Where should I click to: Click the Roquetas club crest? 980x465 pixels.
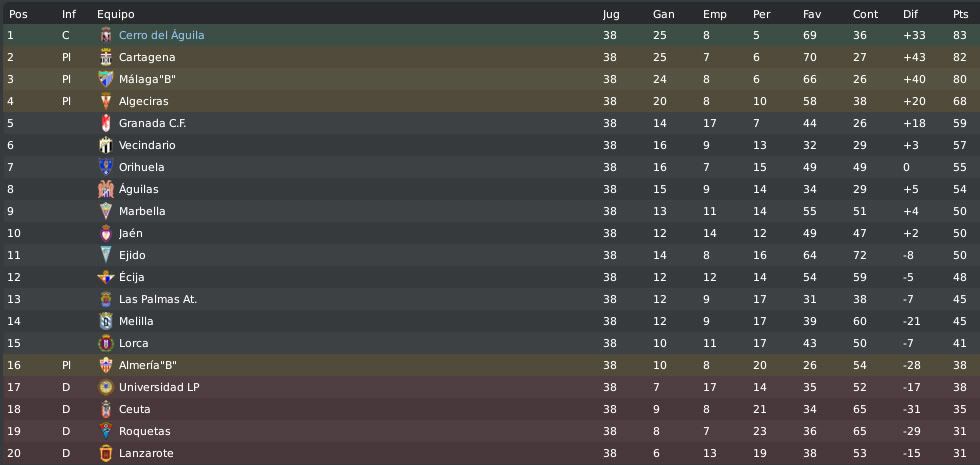click(x=106, y=431)
